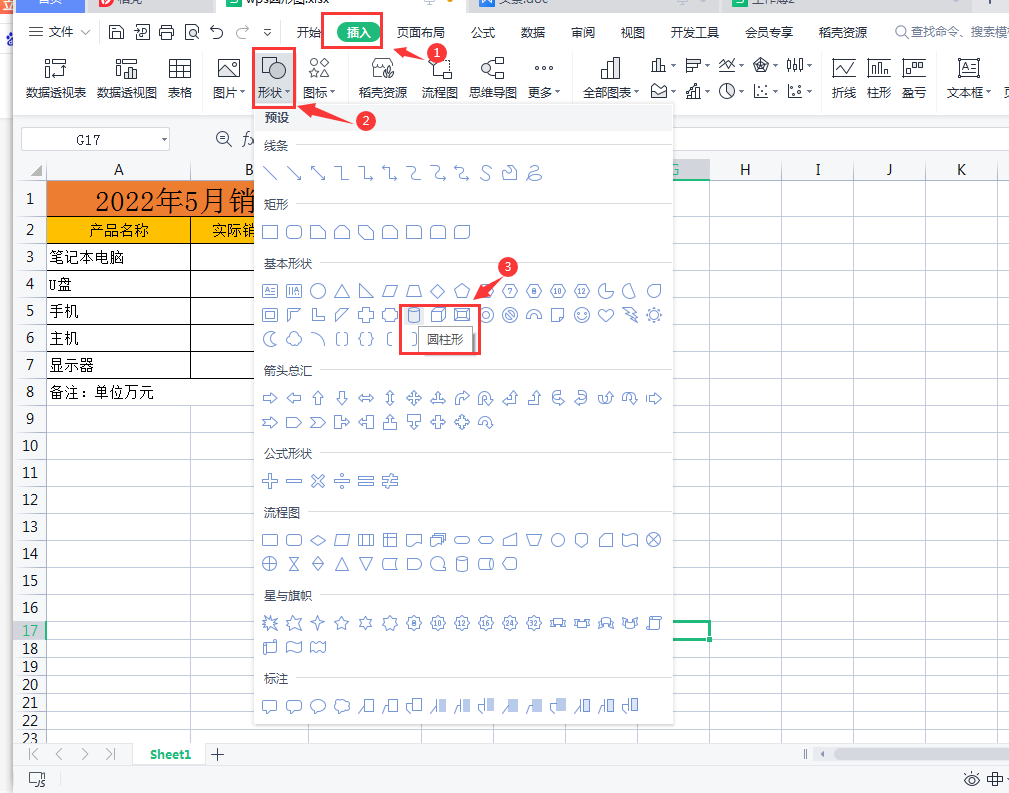Pick the lightning bolt shape
Screen dimensions: 1009x793
(x=630, y=315)
